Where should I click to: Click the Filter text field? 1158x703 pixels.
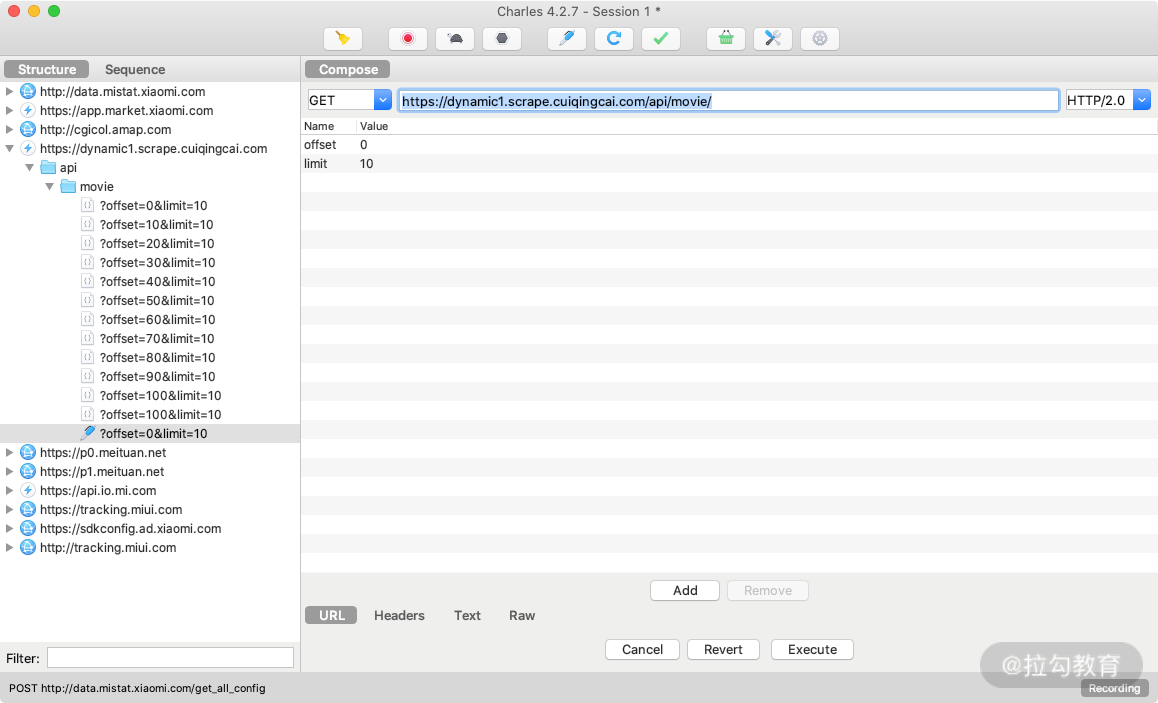point(171,658)
